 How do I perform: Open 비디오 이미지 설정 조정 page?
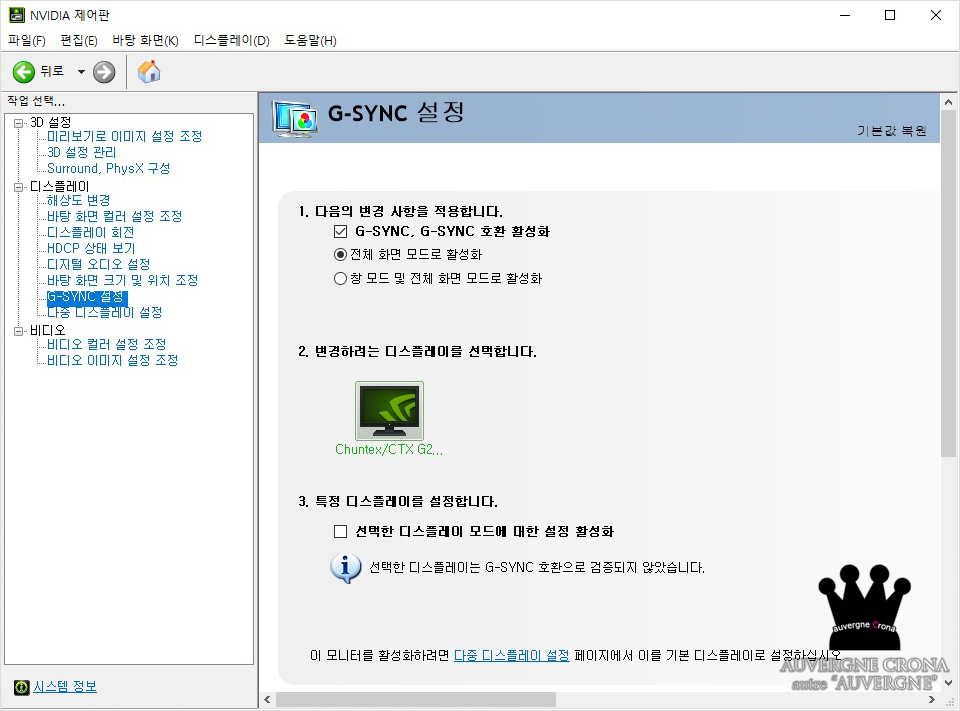tap(113, 360)
